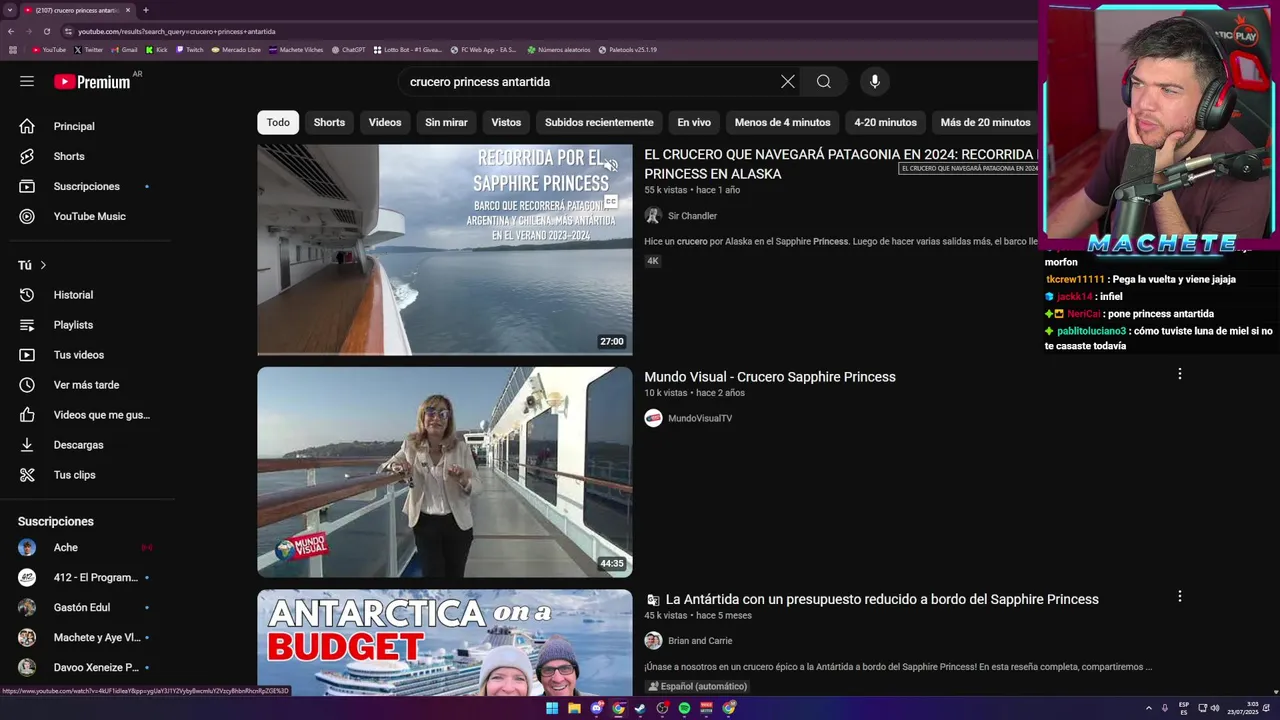The width and height of the screenshot is (1280, 720).
Task: Clear the search box with the X icon
Action: 788,82
